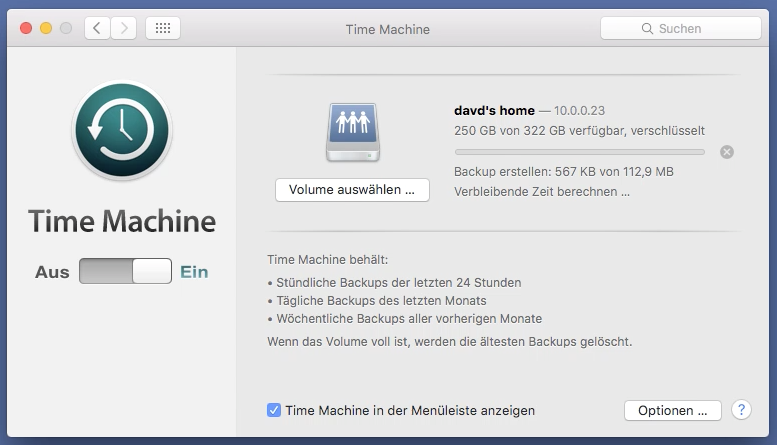
Task: Uncheck Time Machine in der Menüleiste anzeigen
Action: click(274, 410)
